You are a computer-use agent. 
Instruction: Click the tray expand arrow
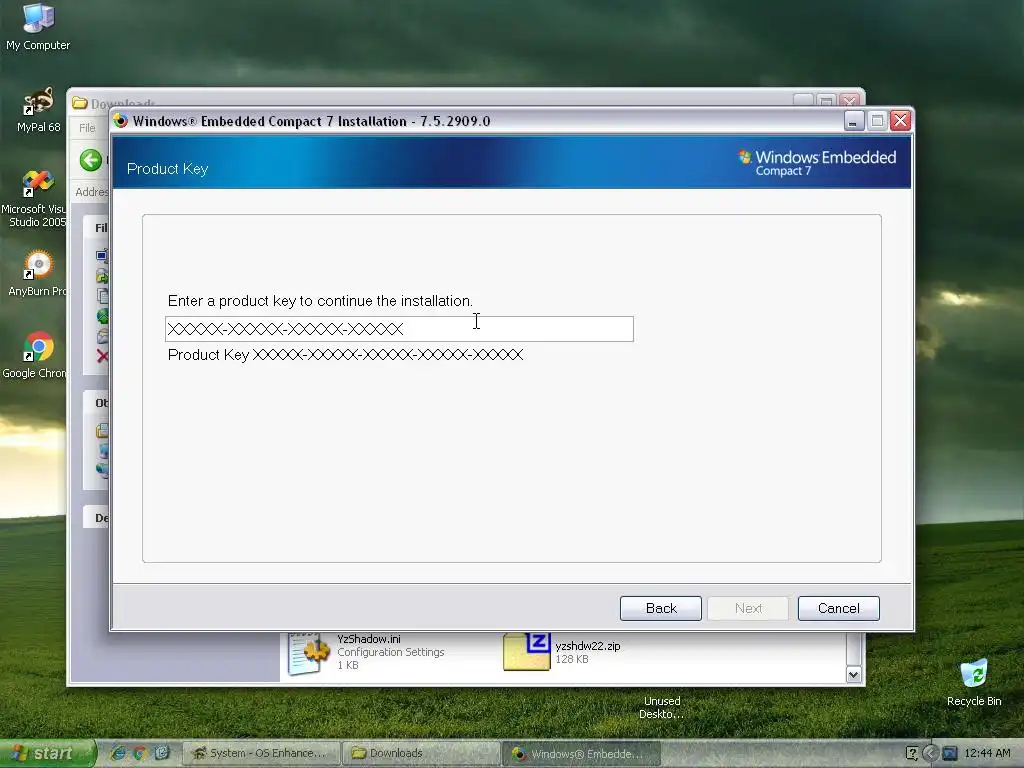(931, 754)
